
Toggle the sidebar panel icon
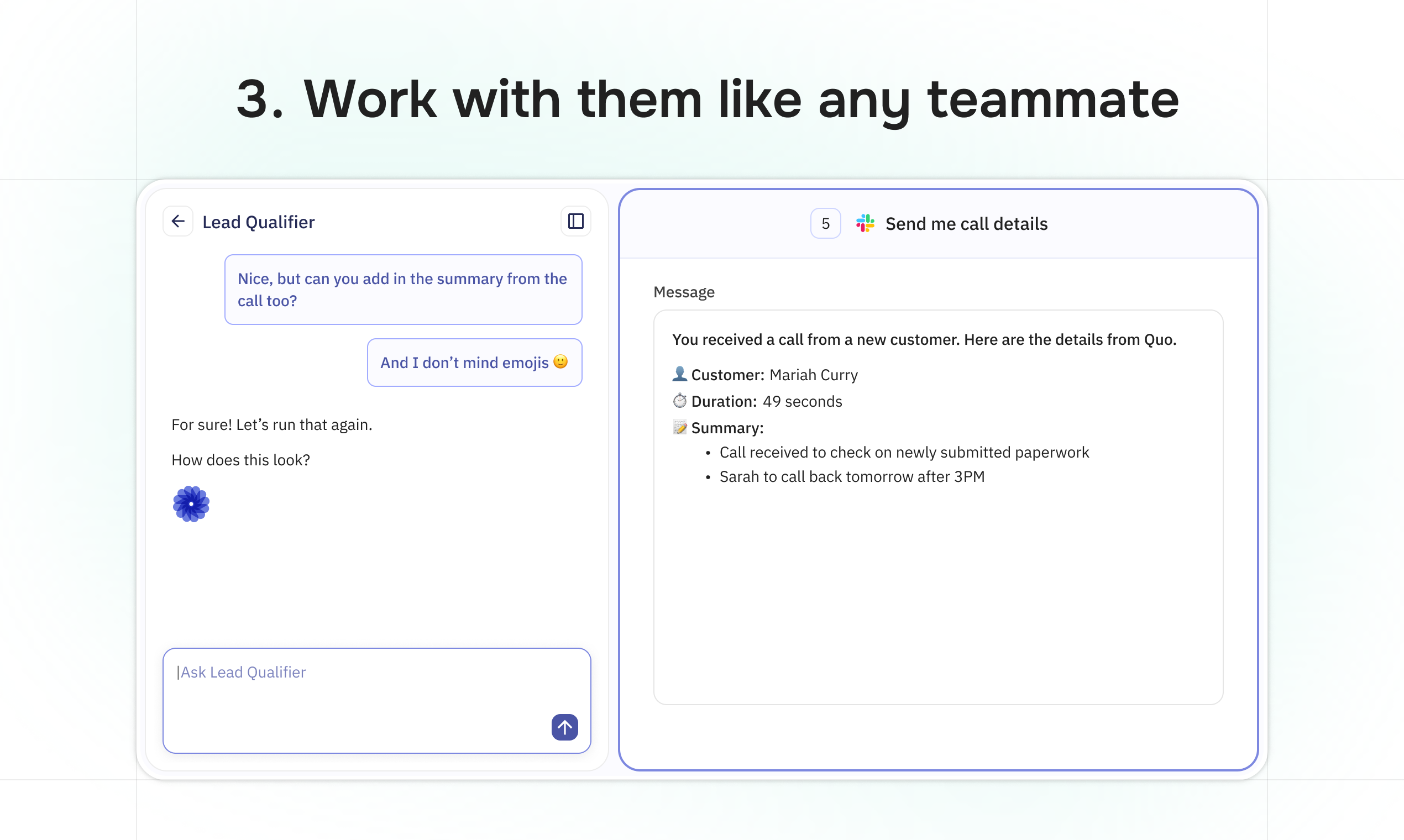point(576,221)
